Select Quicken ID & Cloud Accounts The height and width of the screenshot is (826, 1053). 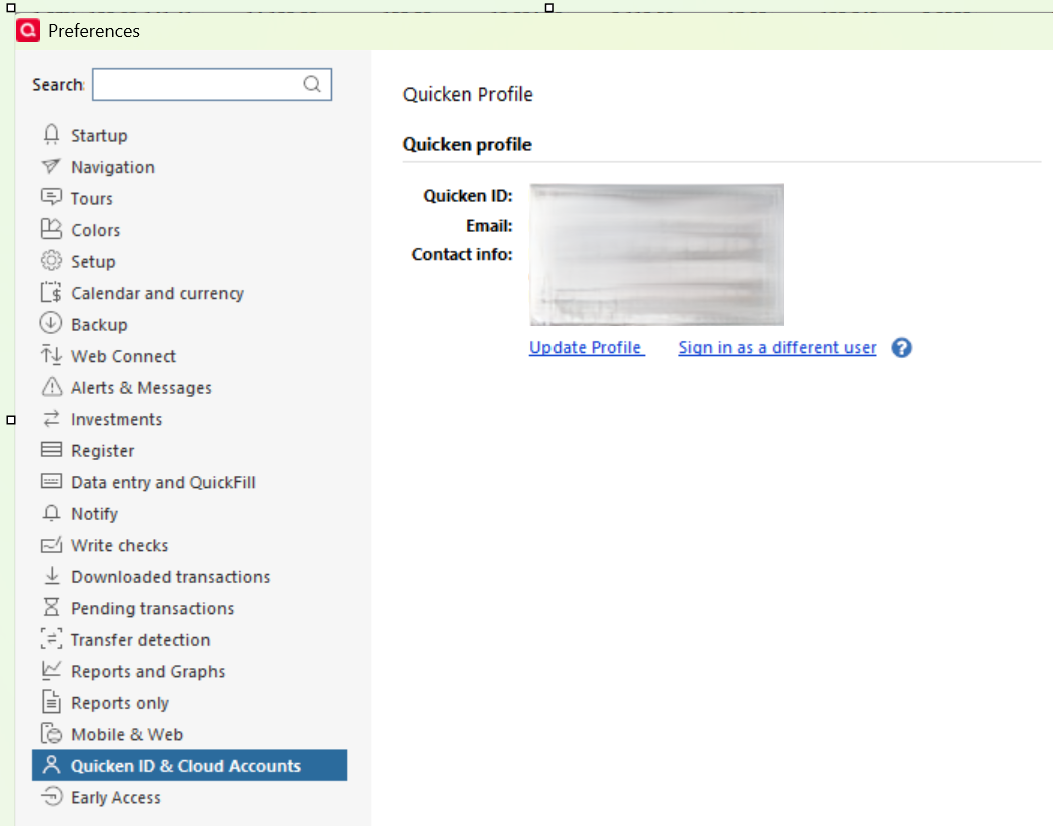tap(189, 766)
